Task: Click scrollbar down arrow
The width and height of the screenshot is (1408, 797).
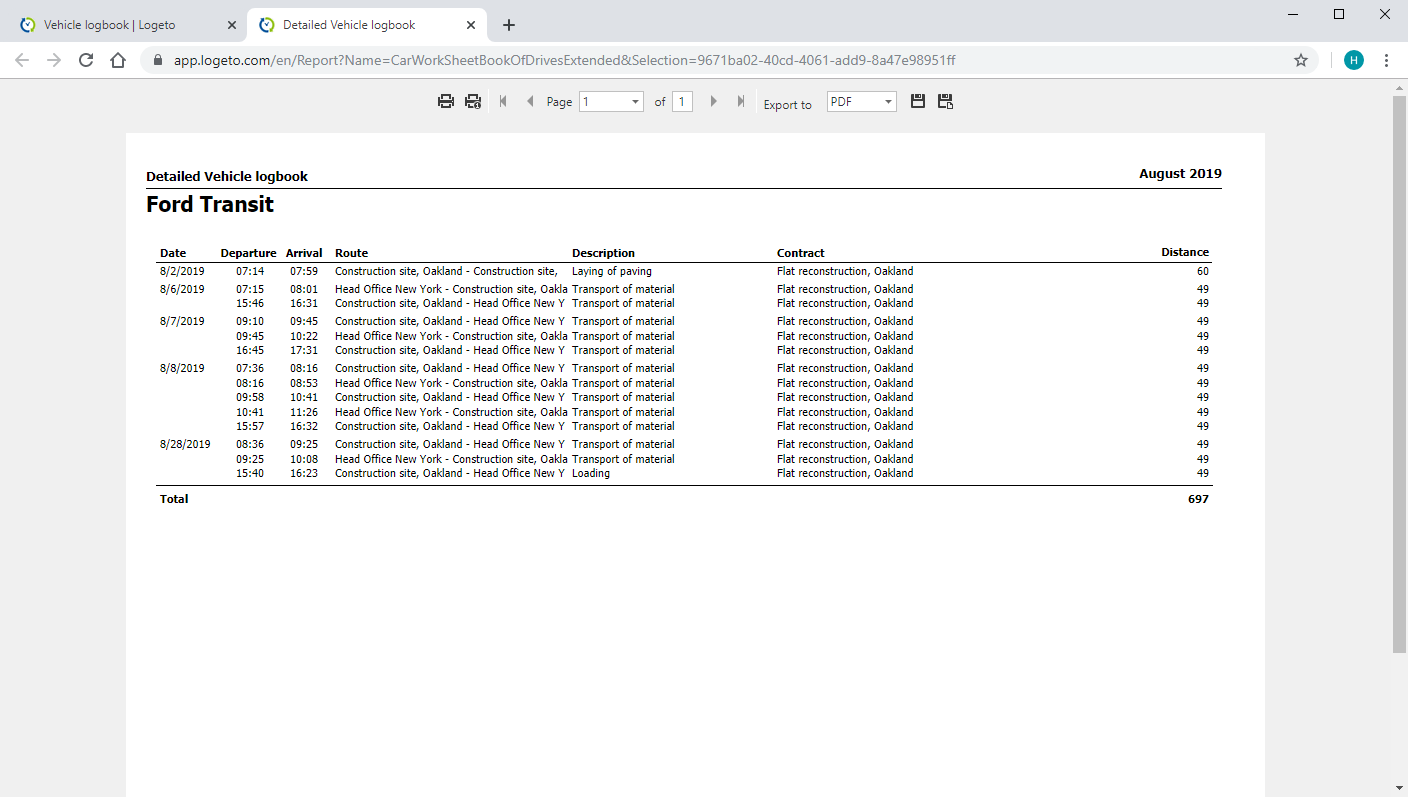Action: (x=1399, y=788)
